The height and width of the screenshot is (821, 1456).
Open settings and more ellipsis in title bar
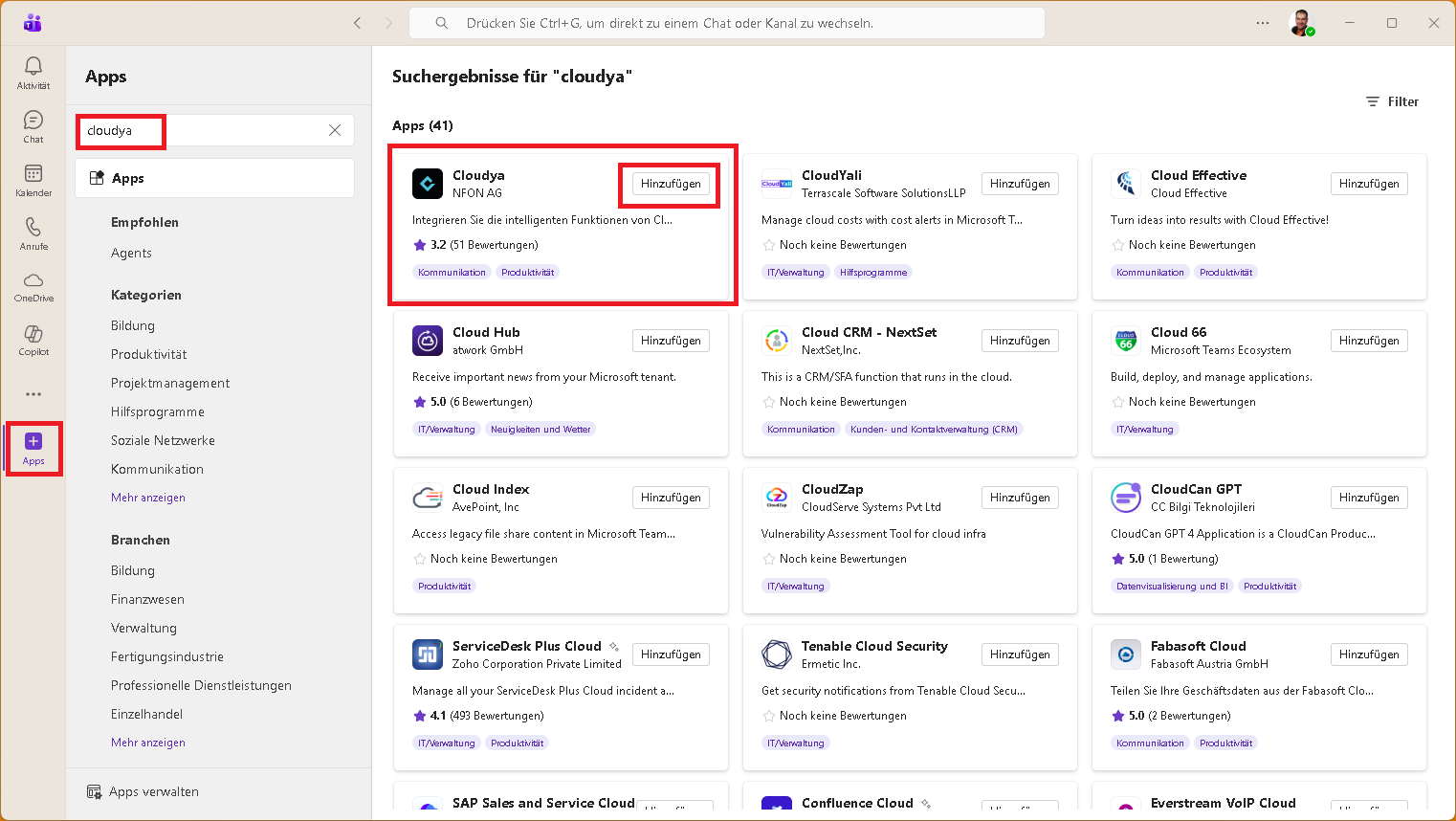[x=1263, y=23]
